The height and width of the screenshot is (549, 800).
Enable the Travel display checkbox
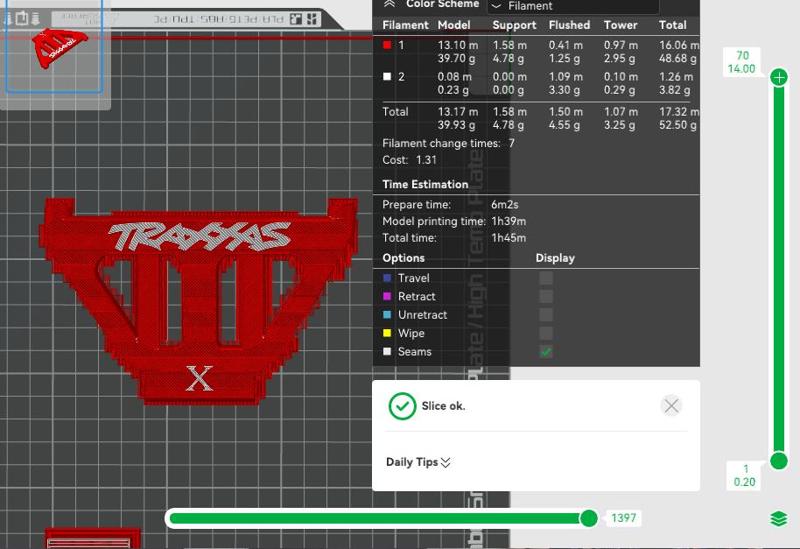click(546, 278)
